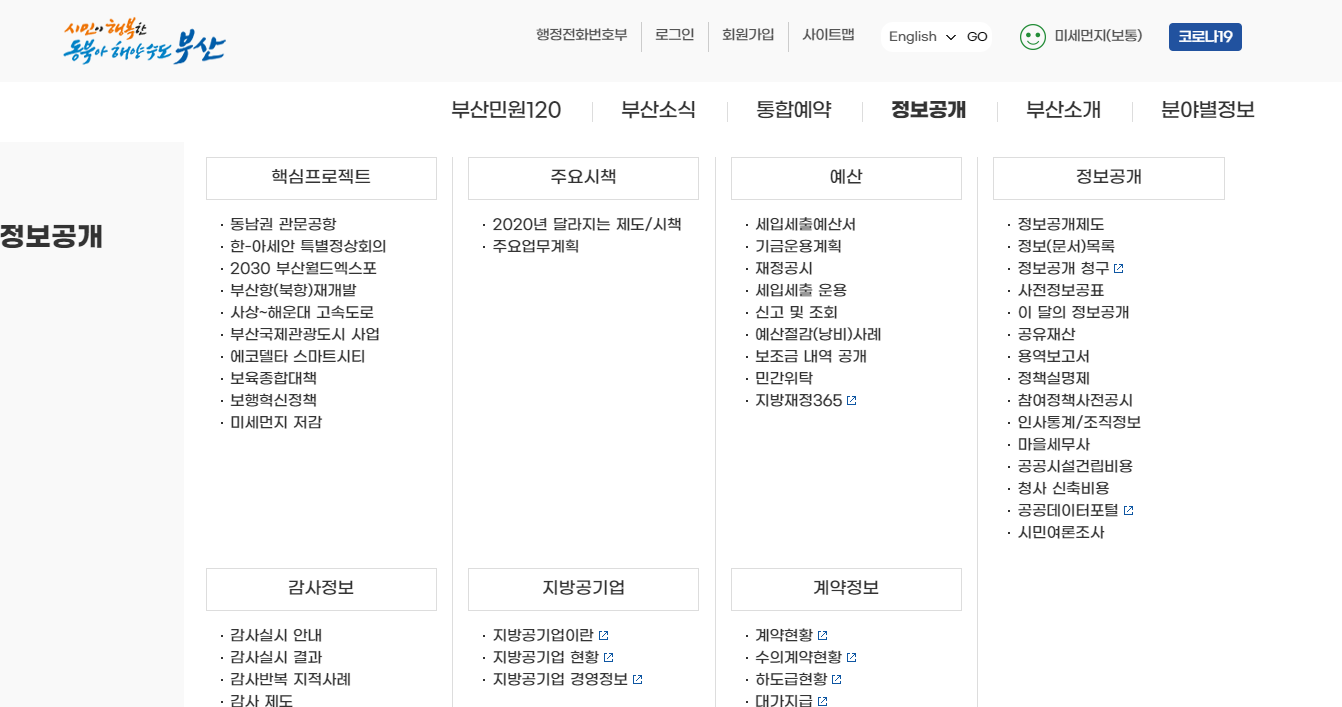Open 부산국제관광도시 사업 link
The height and width of the screenshot is (707, 1342).
pos(305,335)
